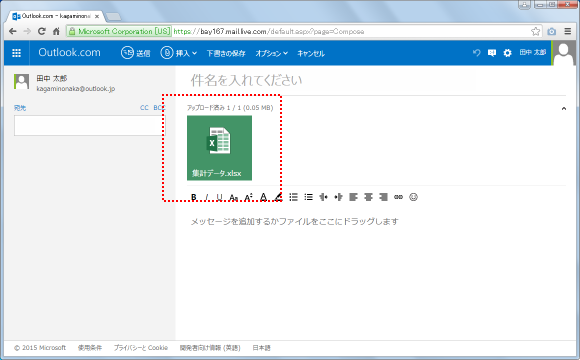Send the email with 送信
580x360 pixels.
click(x=135, y=53)
